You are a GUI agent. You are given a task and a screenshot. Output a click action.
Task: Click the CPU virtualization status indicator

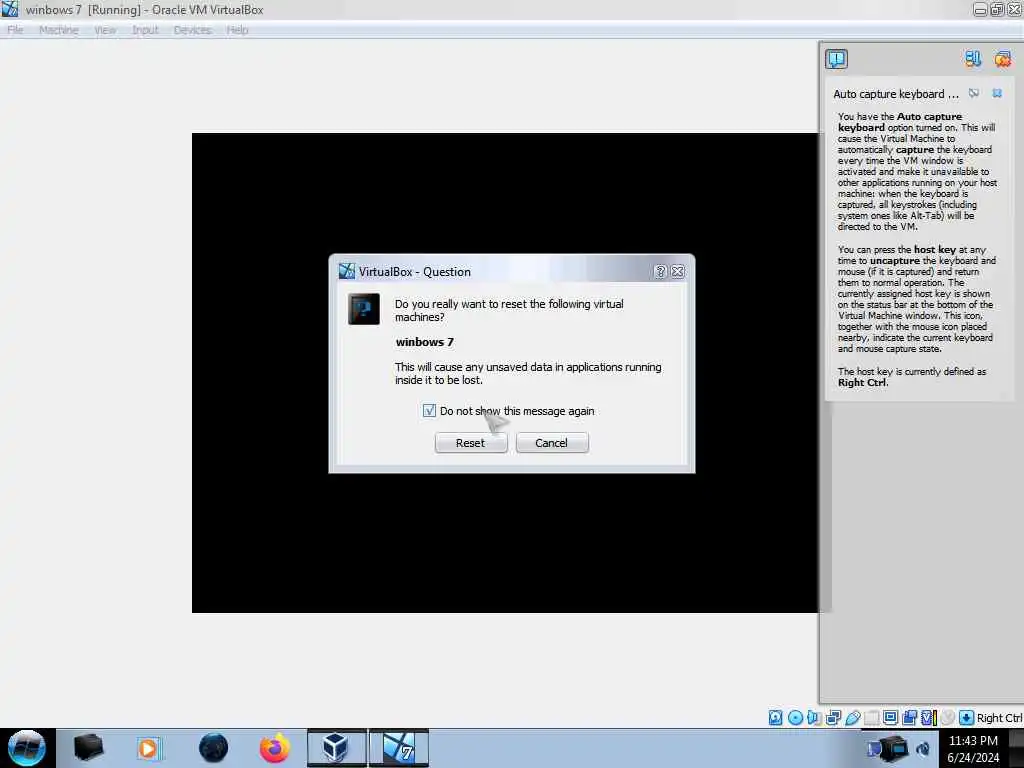pos(929,718)
